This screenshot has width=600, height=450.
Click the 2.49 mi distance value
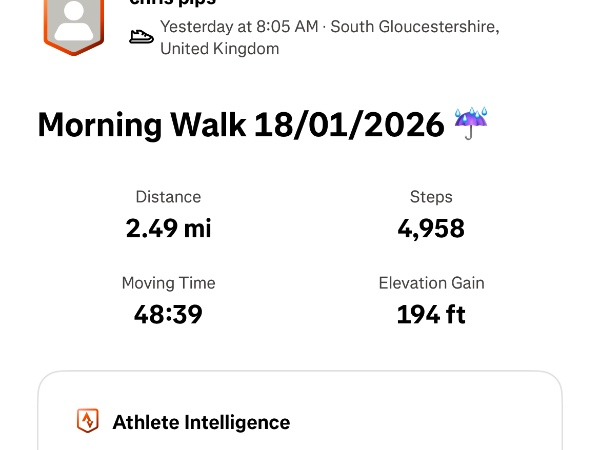pos(168,228)
